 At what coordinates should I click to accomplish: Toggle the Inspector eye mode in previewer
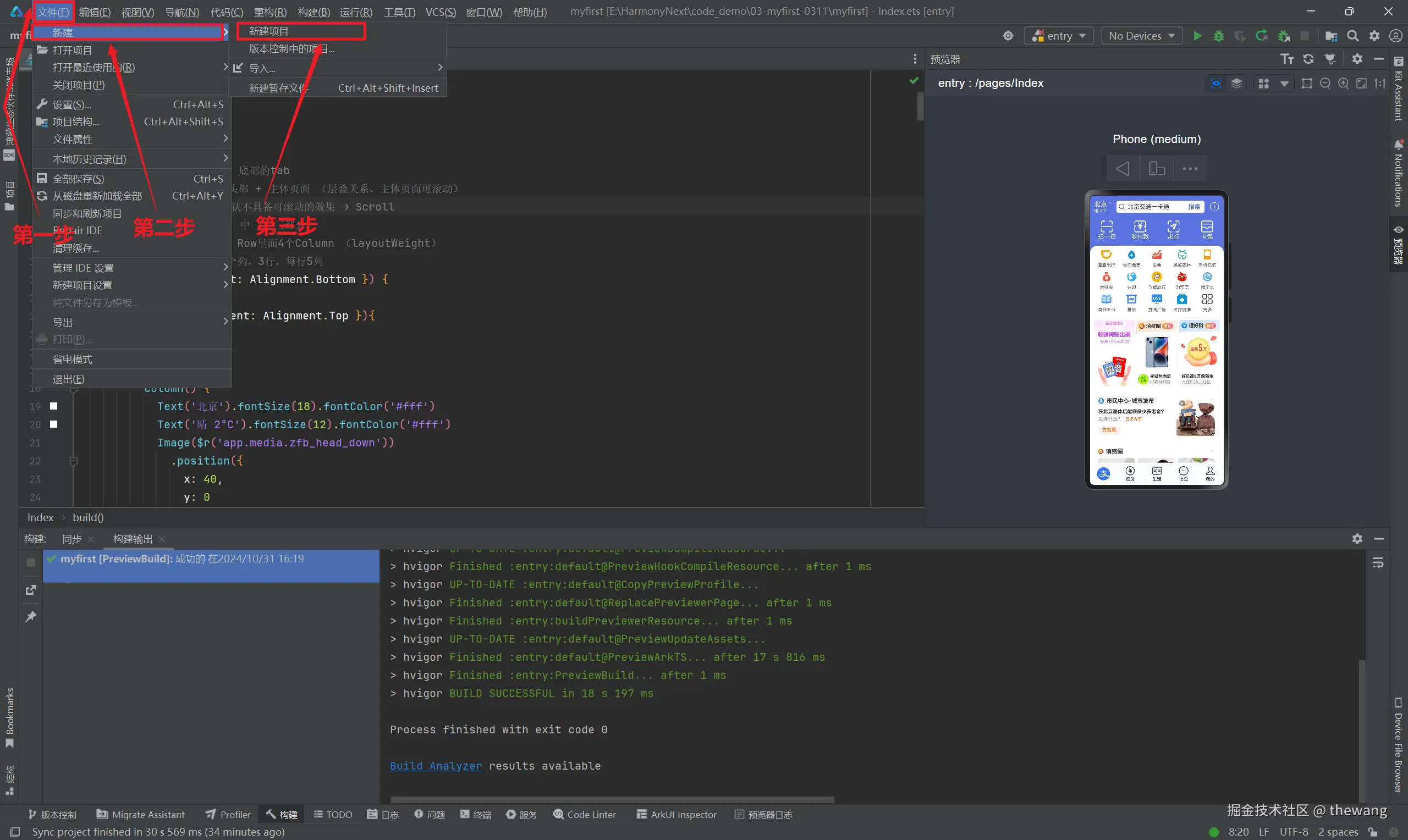1215,84
